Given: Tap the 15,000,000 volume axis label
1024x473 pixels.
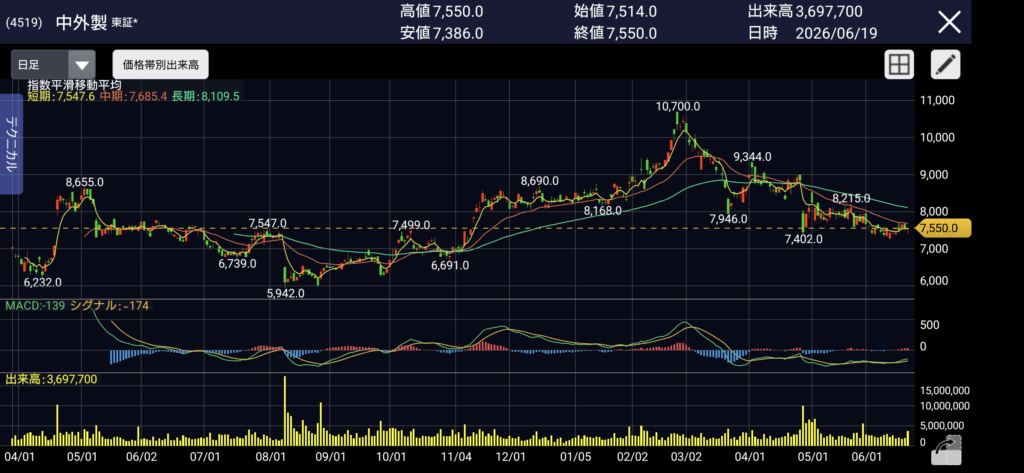Looking at the screenshot, I should click(x=944, y=391).
